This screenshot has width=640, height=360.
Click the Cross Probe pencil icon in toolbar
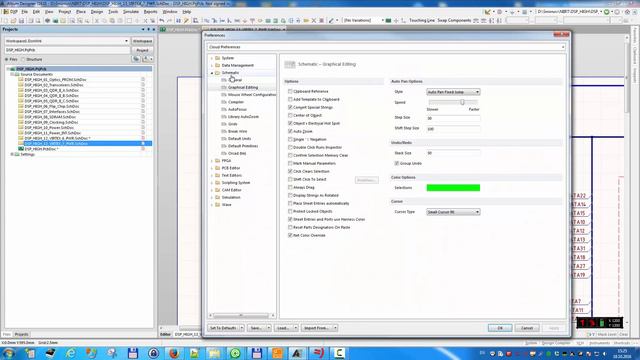(x=187, y=20)
